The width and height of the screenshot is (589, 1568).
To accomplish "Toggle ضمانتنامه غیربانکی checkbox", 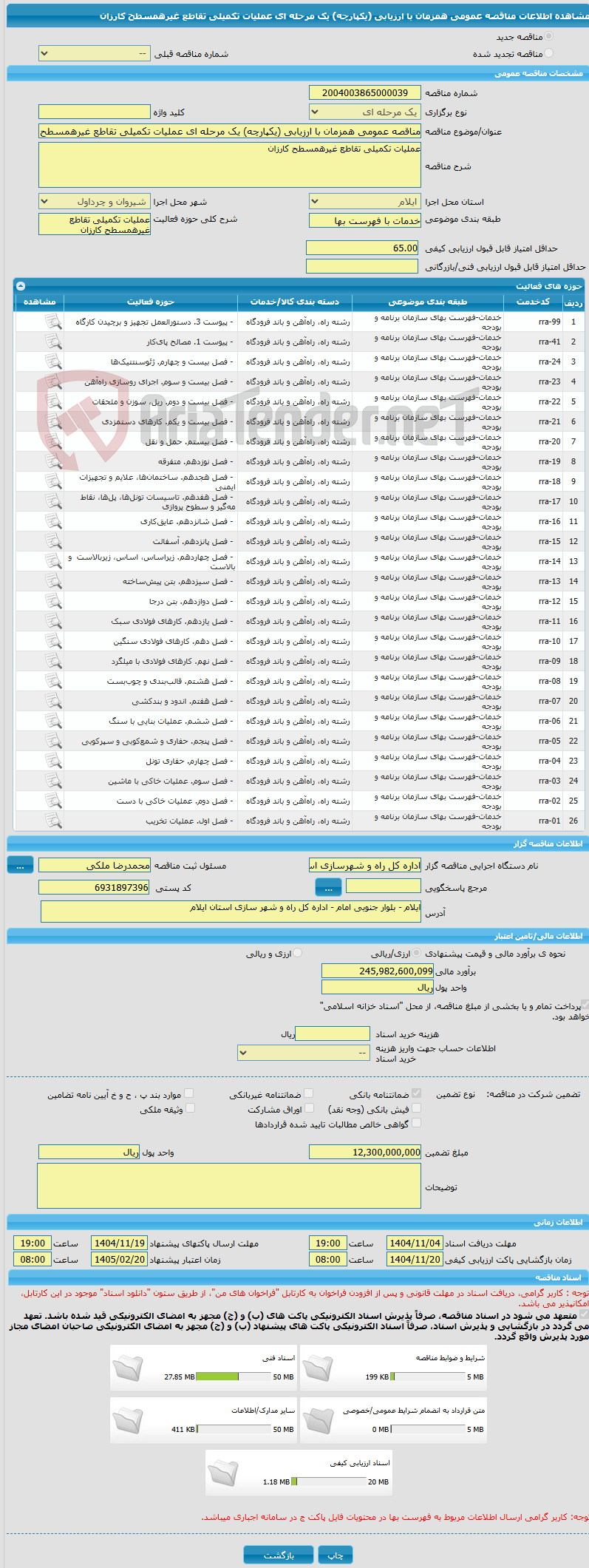I will click(x=308, y=1093).
